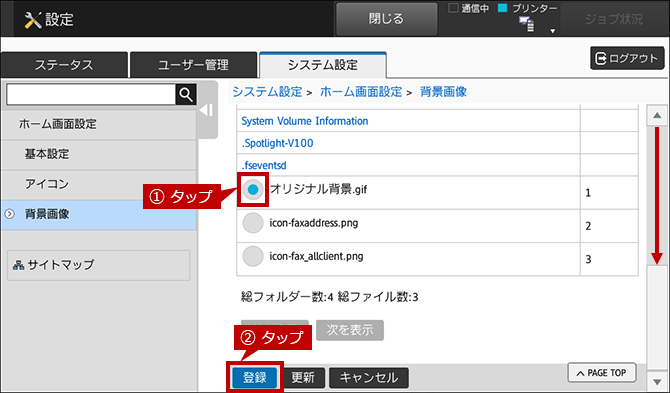Open ホーム画面設定 in the sidebar
The width and height of the screenshot is (670, 393).
click(98, 124)
